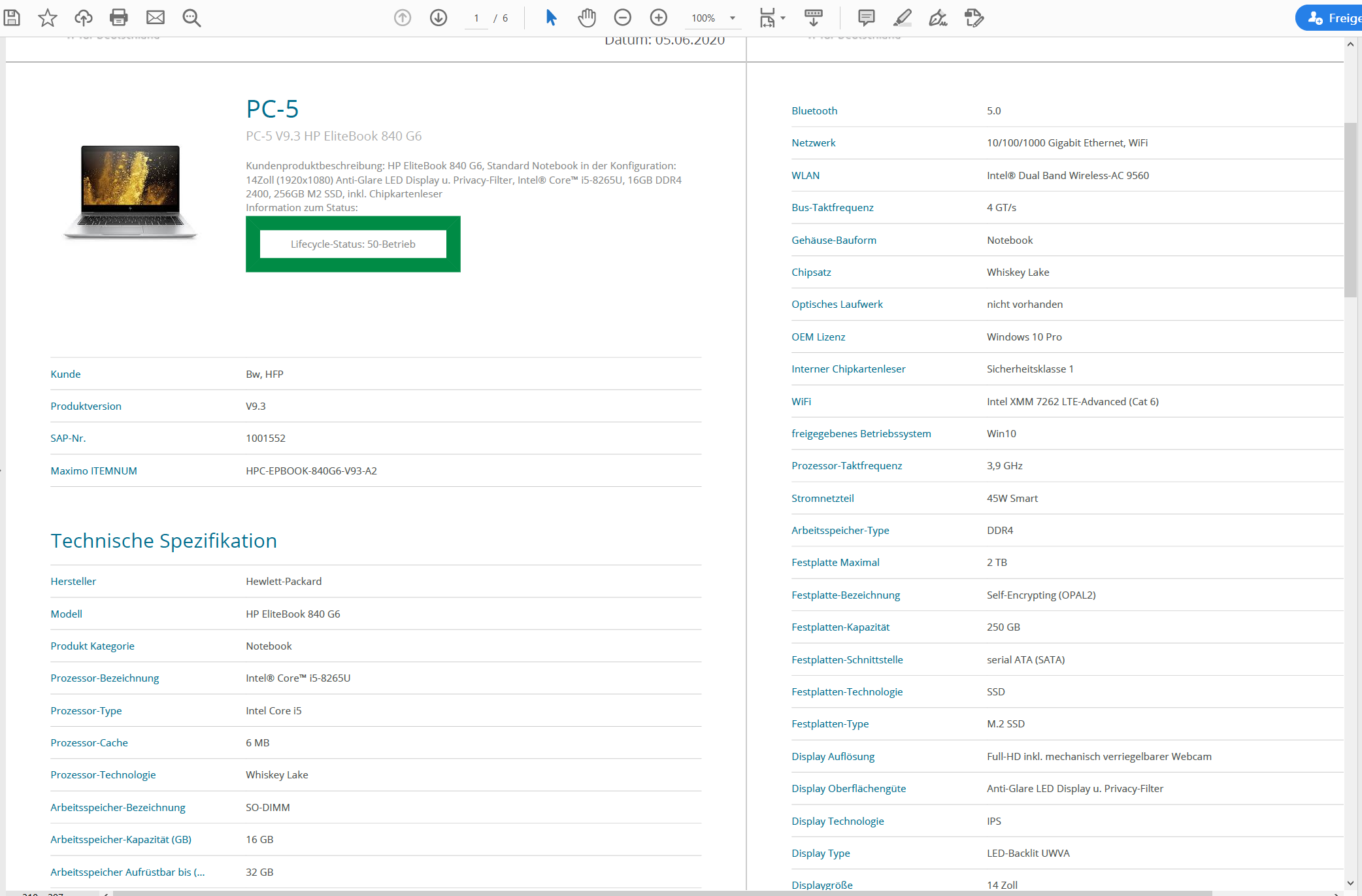Click the Arbeitsspeicher-Kapazität (GB) label

121,839
